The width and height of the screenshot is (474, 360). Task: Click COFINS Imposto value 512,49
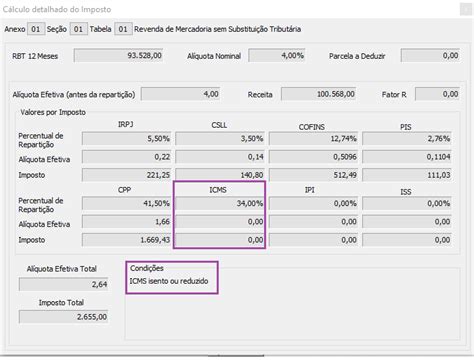pos(314,175)
